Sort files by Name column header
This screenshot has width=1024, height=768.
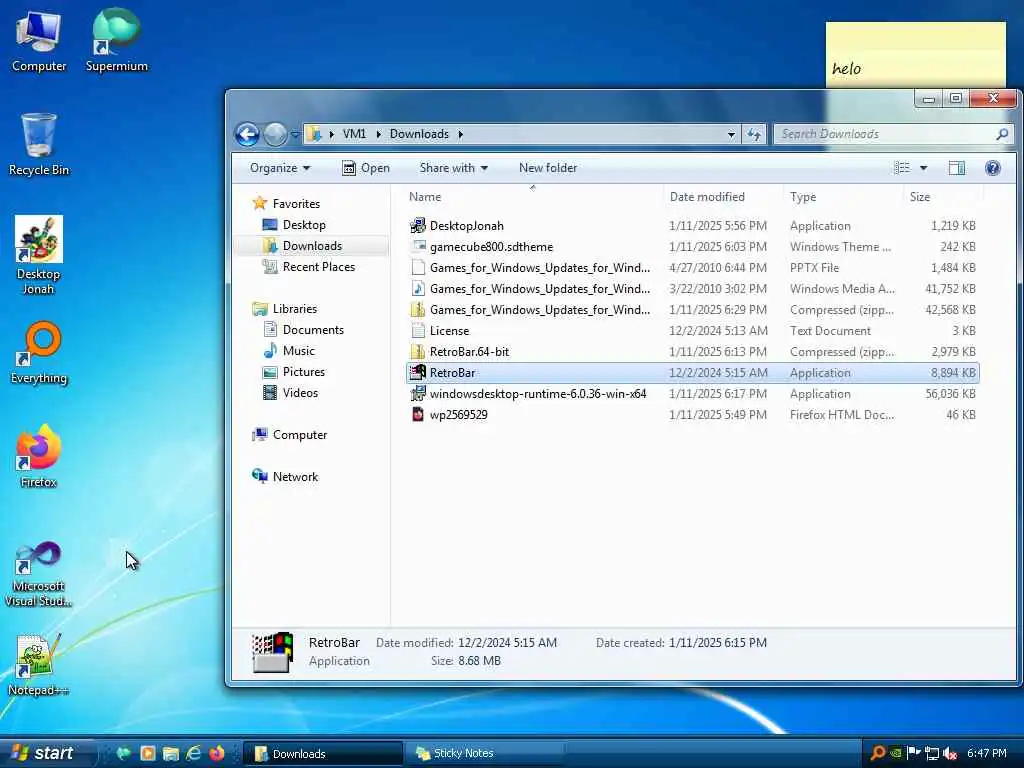pyautogui.click(x=425, y=197)
